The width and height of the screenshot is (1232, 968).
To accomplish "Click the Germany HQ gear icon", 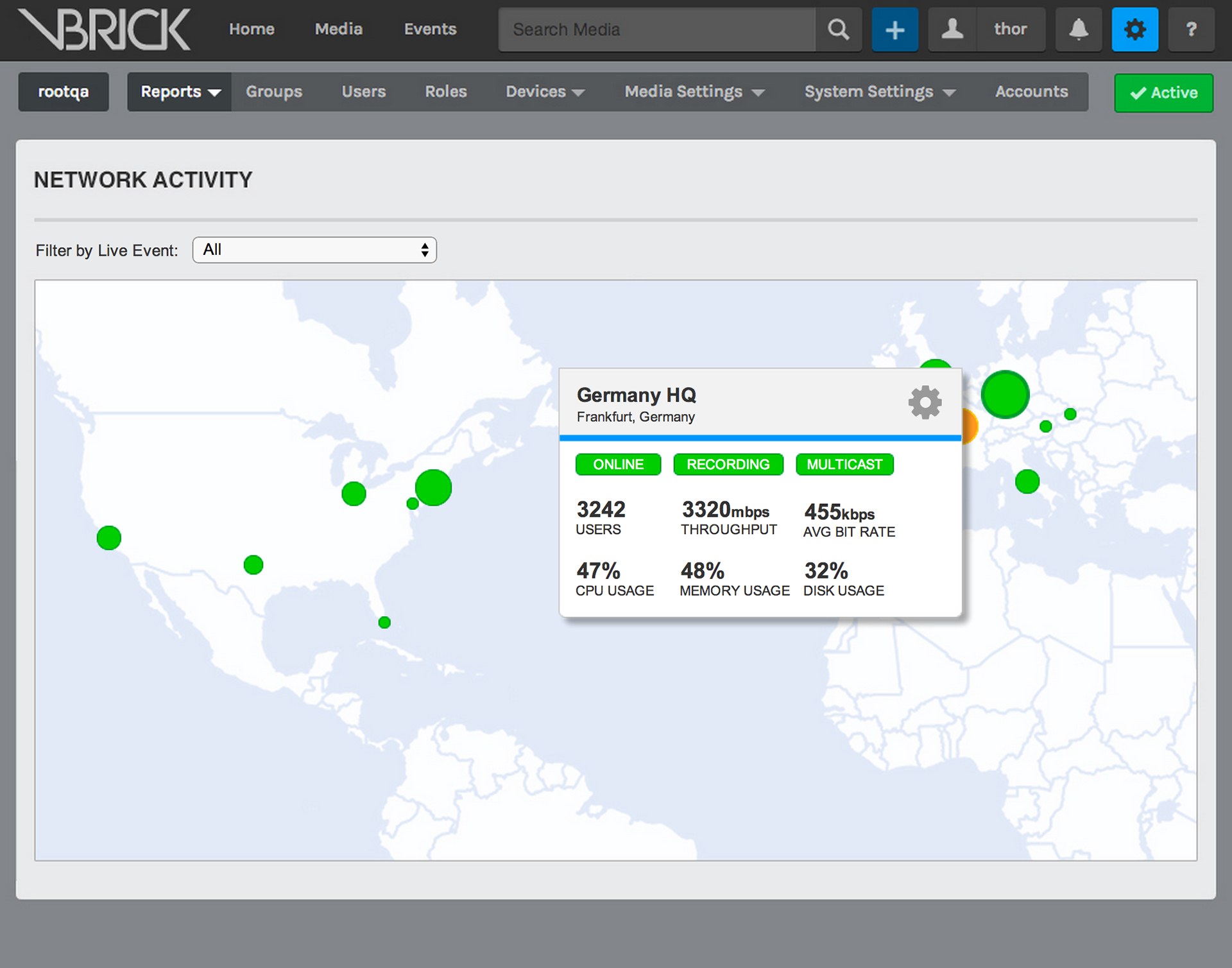I will 925,402.
